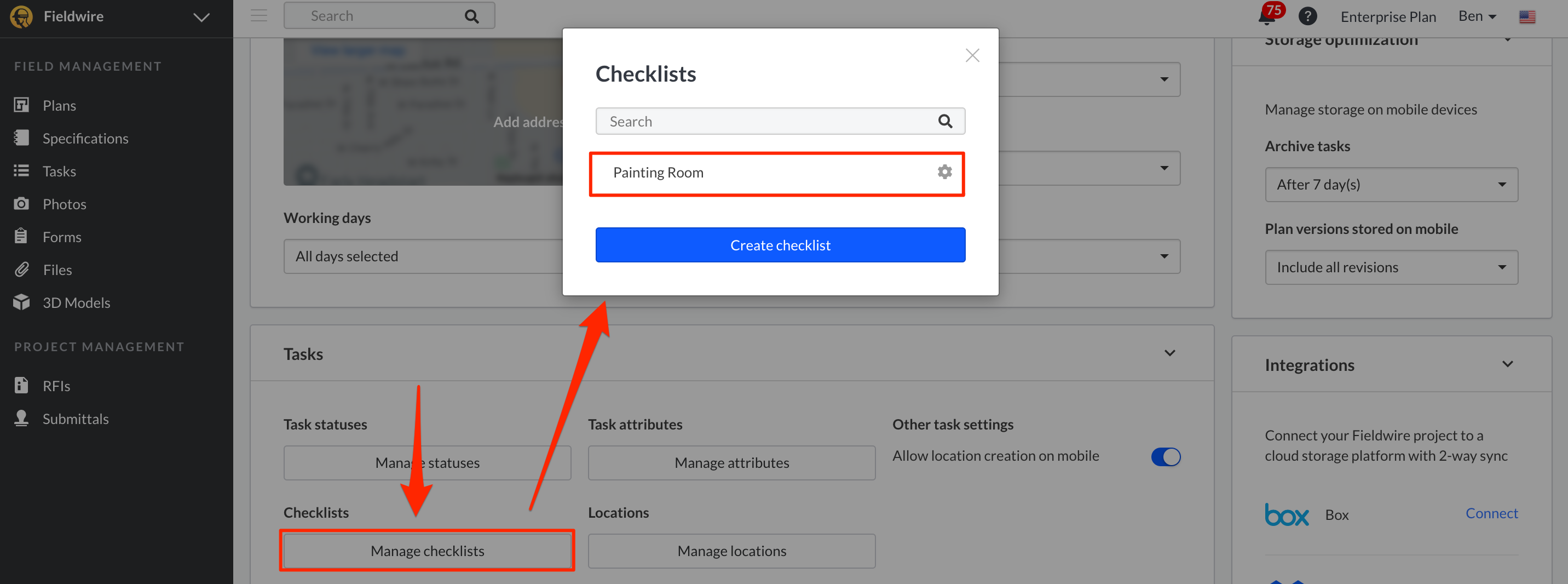This screenshot has width=1568, height=584.
Task: Click the Create checklist button
Action: pyautogui.click(x=780, y=245)
